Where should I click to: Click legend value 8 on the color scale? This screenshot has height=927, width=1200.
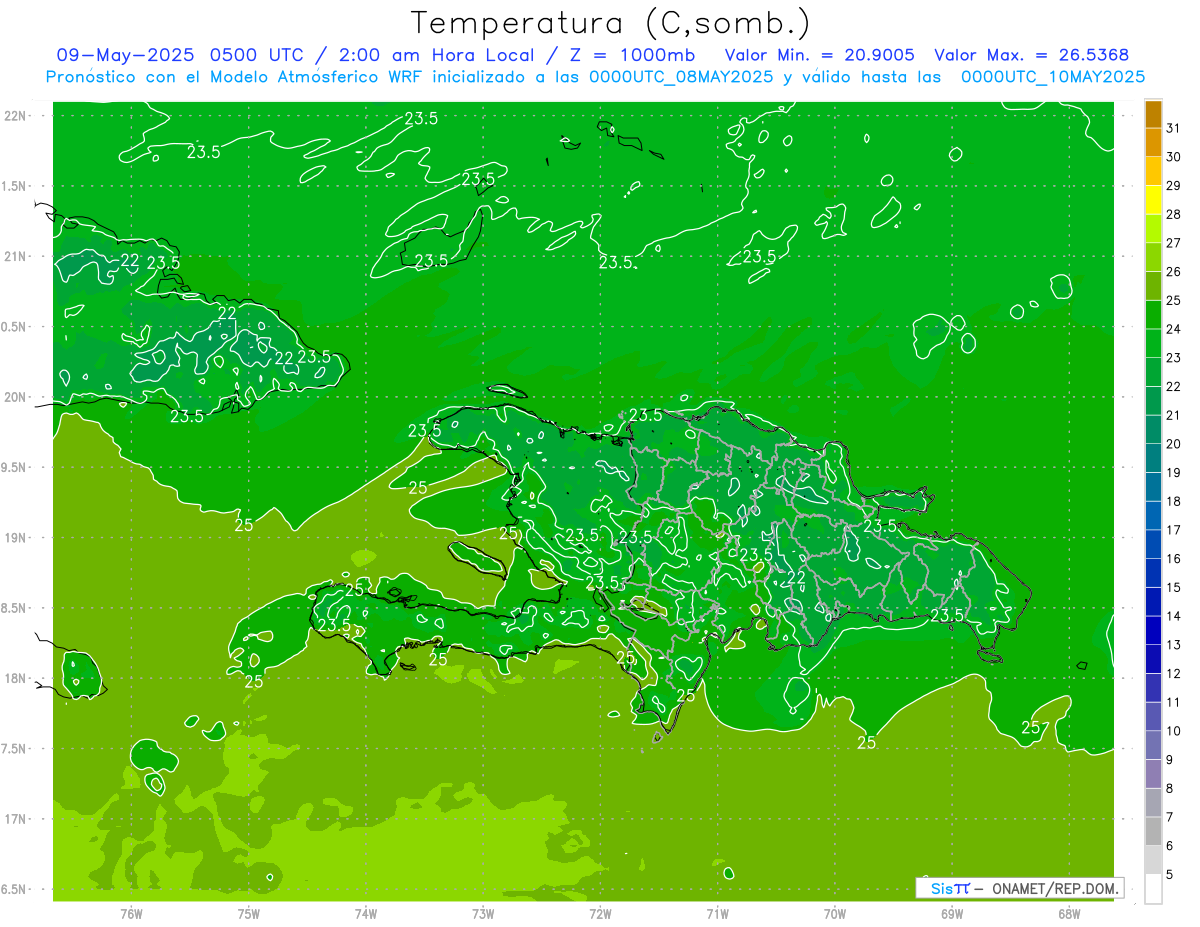pyautogui.click(x=1170, y=788)
